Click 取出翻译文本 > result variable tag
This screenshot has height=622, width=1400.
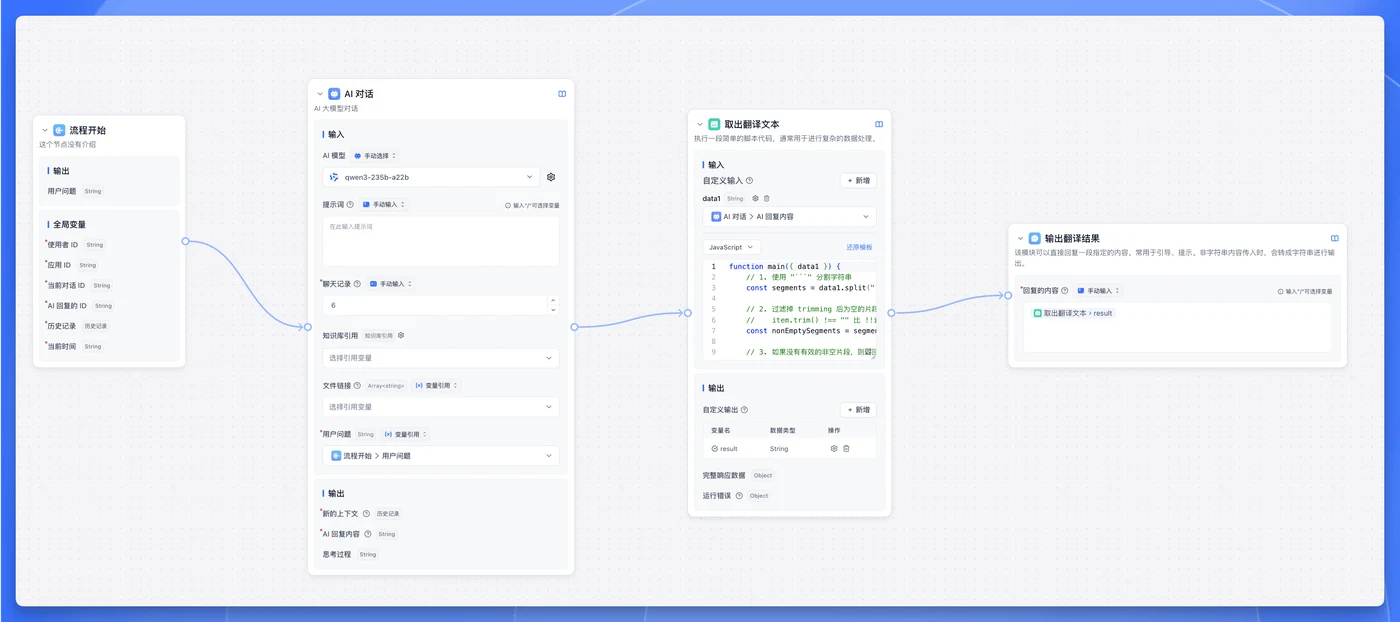pyautogui.click(x=1073, y=313)
